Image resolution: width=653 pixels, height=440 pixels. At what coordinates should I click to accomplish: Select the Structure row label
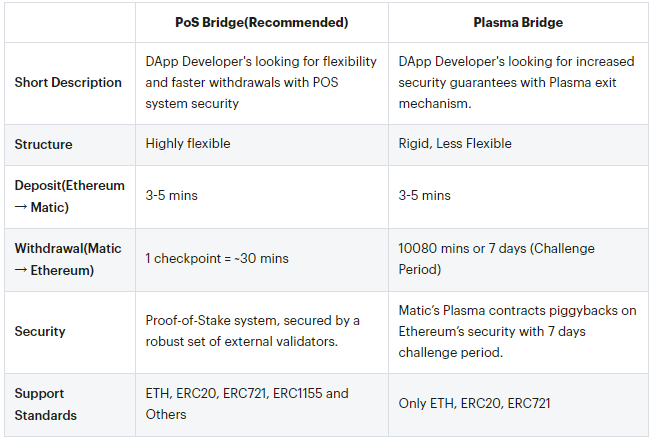click(43, 144)
